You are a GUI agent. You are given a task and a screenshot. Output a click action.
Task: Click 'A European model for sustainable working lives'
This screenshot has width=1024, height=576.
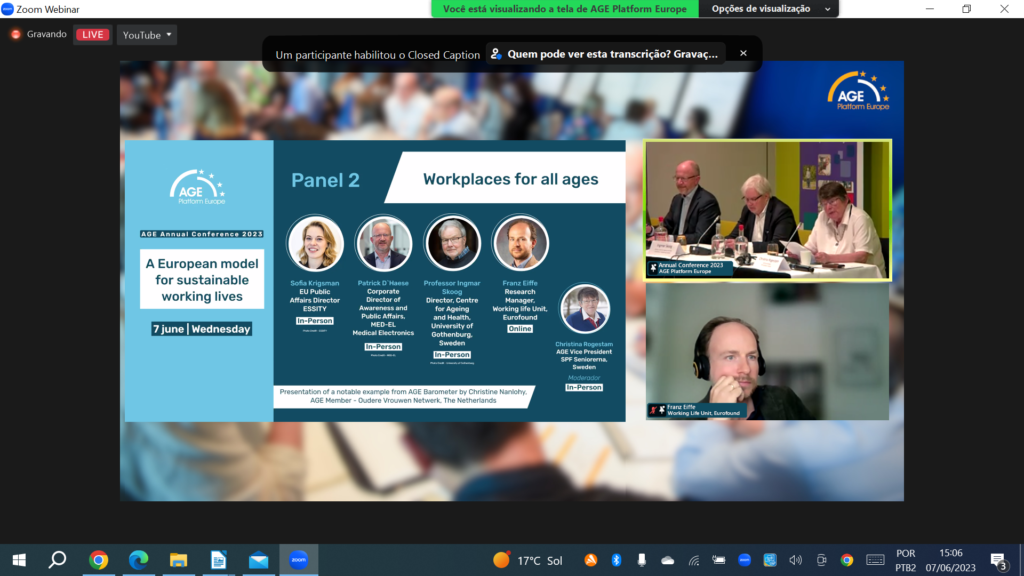pyautogui.click(x=202, y=280)
